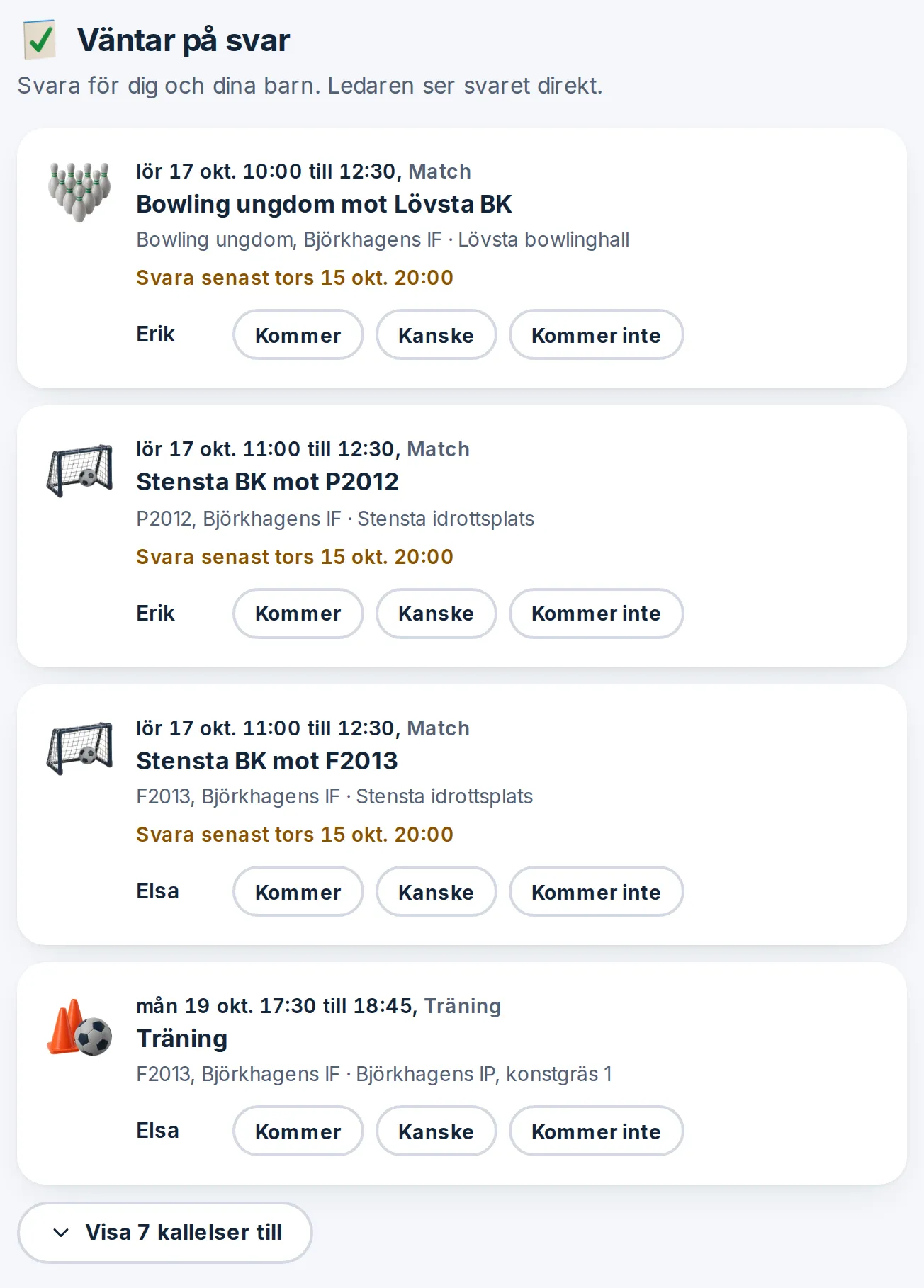Choose Kommer inte for Elsa's F2013 match
Image resolution: width=924 pixels, height=1288 pixels.
[x=596, y=891]
